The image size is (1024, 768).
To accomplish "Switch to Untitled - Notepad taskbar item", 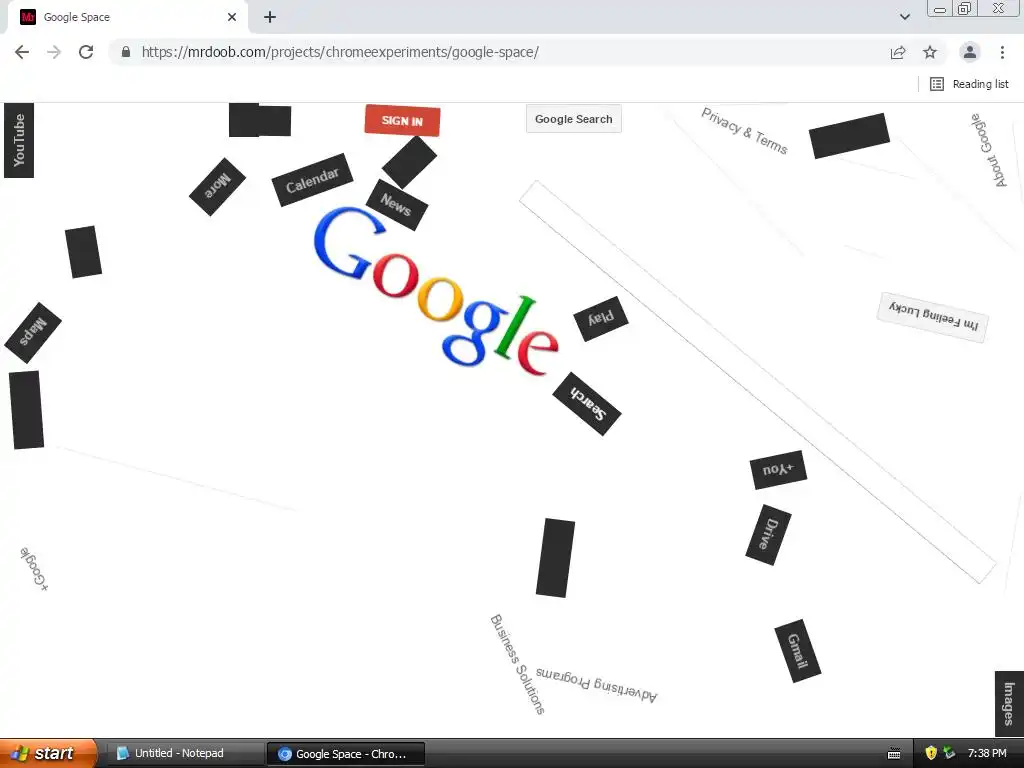I will pyautogui.click(x=185, y=754).
